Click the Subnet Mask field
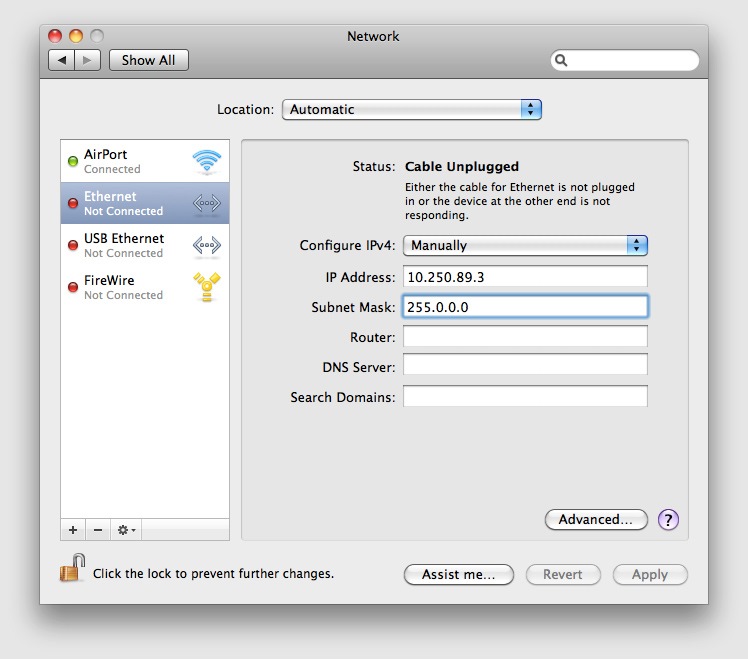The image size is (748, 659). pyautogui.click(x=525, y=306)
